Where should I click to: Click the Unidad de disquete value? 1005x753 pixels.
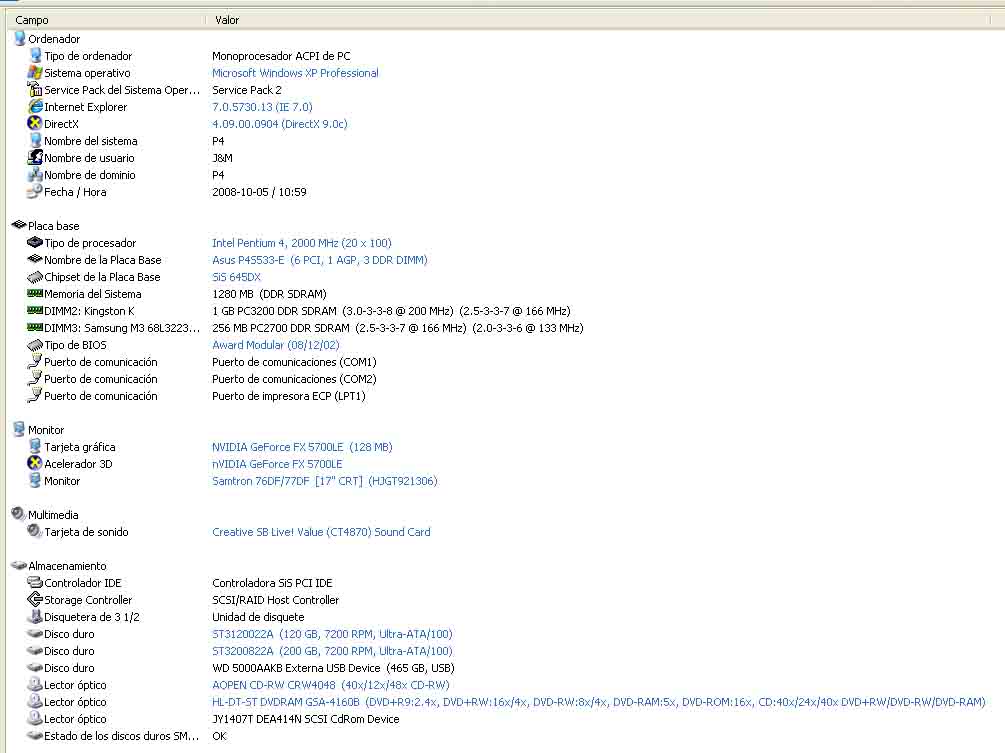[x=258, y=616]
